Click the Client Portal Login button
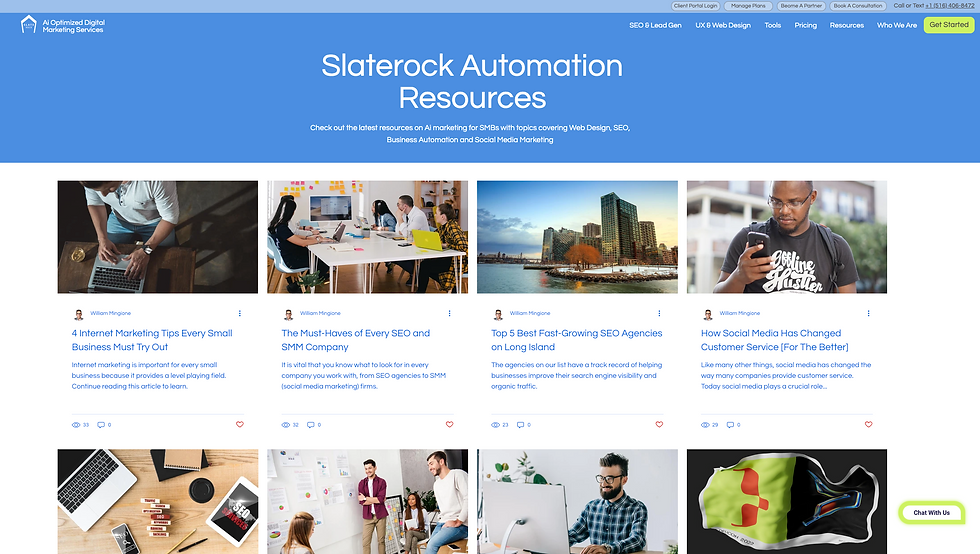Viewport: 980px width, 554px height. [696, 6]
